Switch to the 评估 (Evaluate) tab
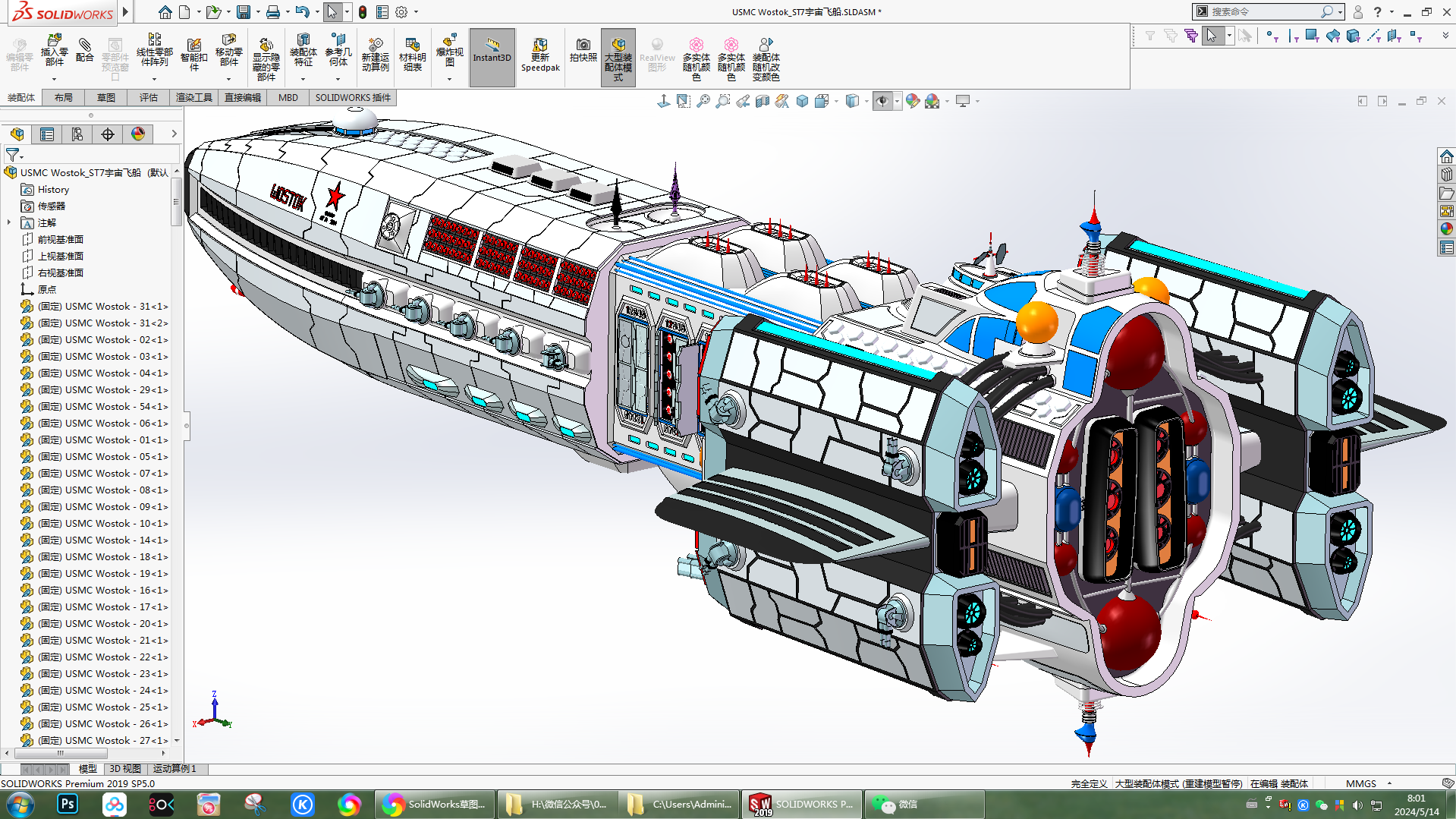Viewport: 1456px width, 819px height. [149, 98]
